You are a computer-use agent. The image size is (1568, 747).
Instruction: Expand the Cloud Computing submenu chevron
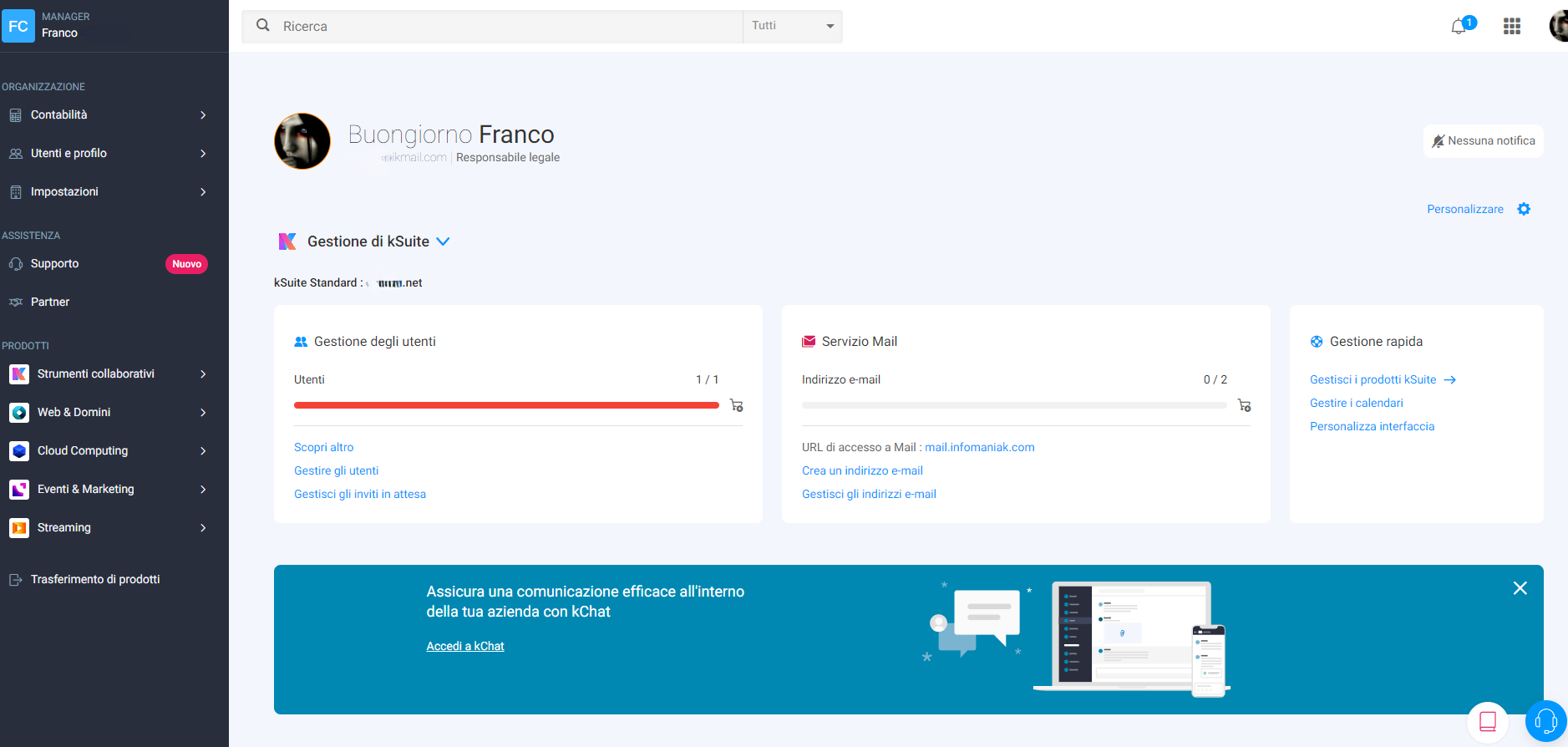pyautogui.click(x=203, y=451)
